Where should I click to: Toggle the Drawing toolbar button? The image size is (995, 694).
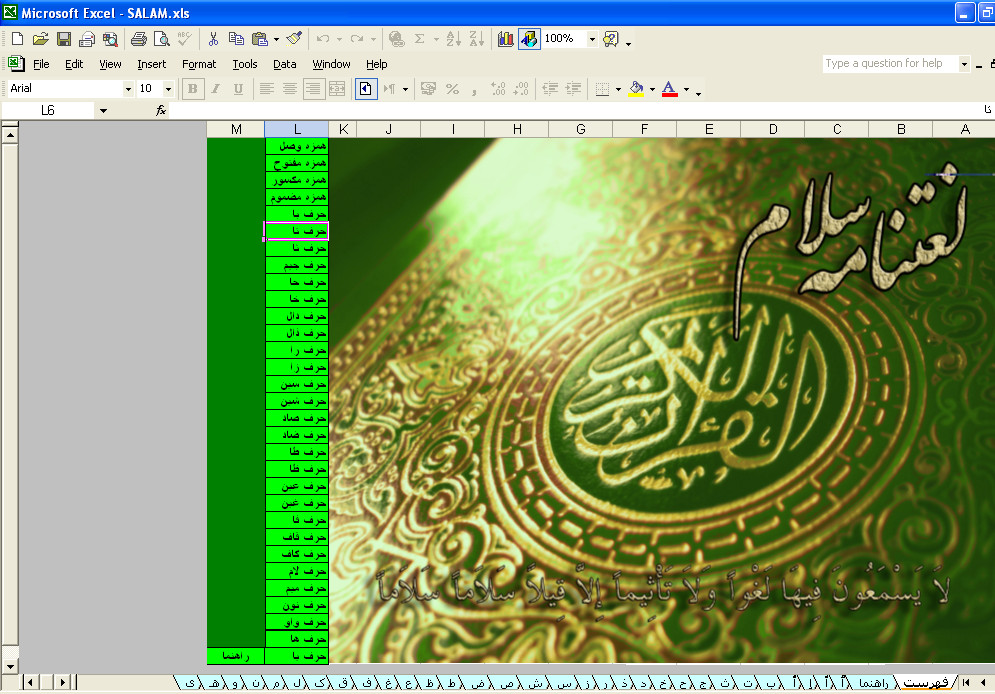pos(529,39)
